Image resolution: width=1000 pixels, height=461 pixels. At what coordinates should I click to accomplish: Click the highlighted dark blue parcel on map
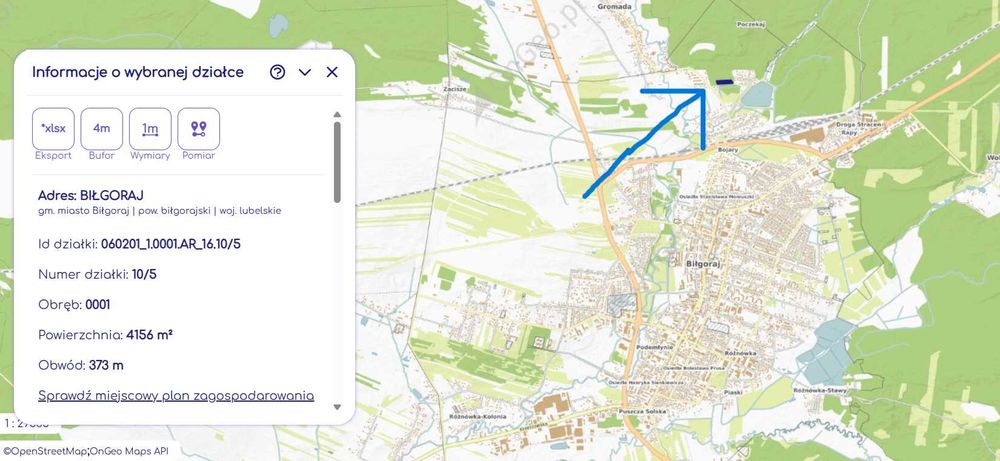point(724,82)
